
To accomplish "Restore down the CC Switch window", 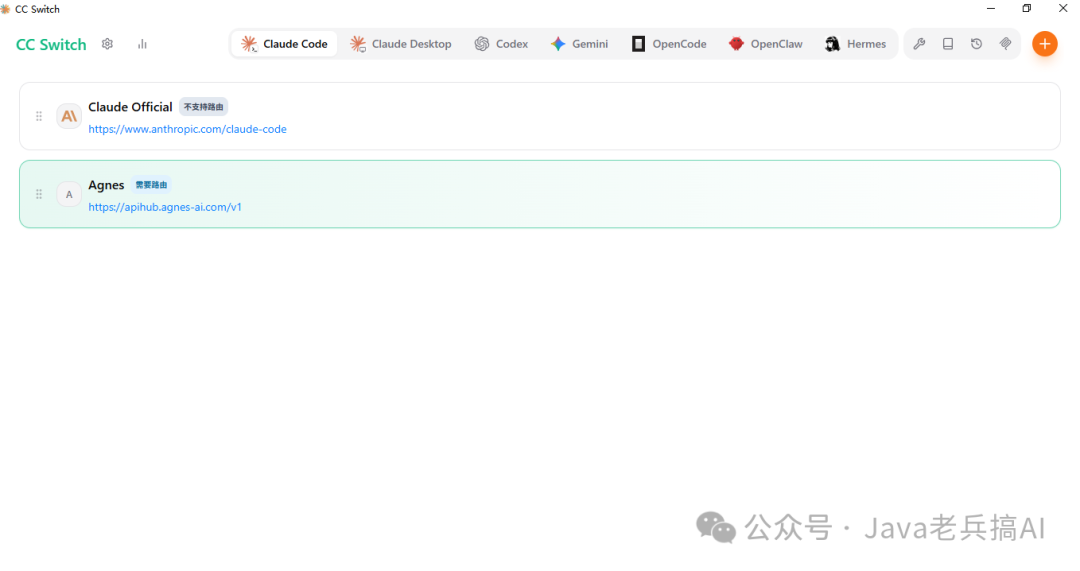I will click(1026, 9).
